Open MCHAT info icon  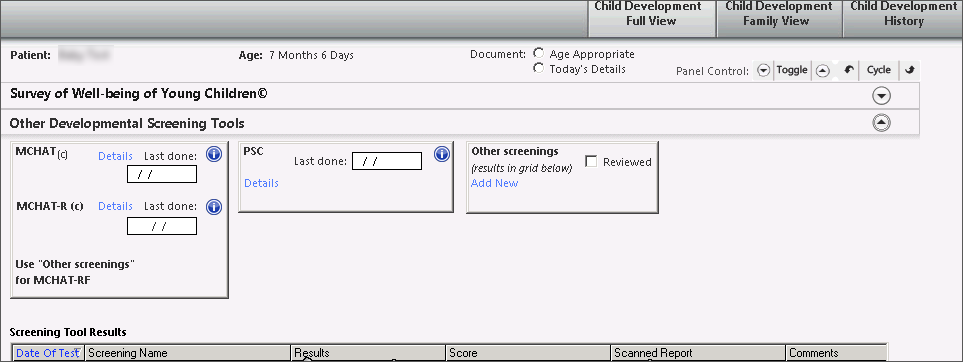(x=214, y=155)
